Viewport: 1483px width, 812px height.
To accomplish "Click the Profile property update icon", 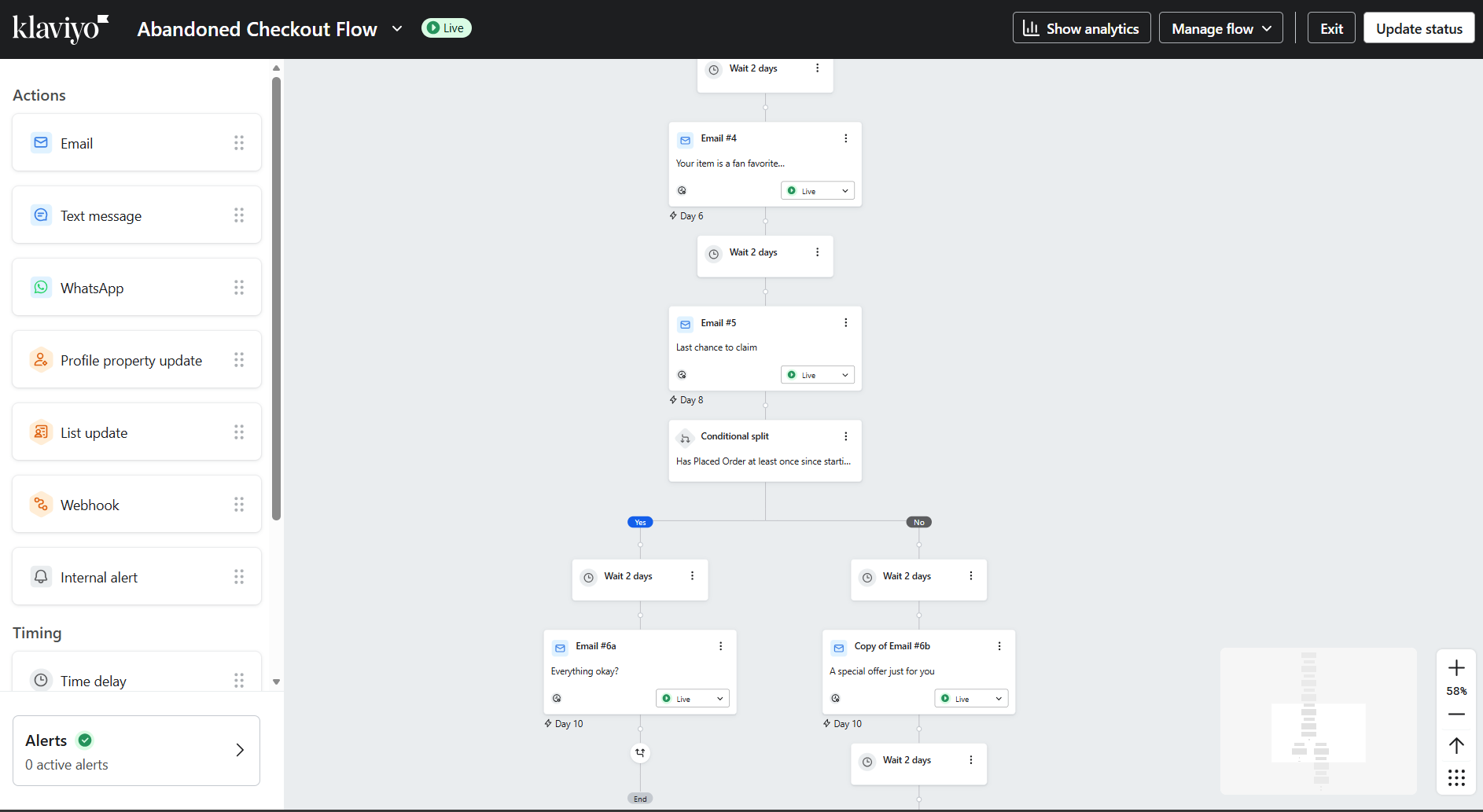I will click(x=41, y=359).
